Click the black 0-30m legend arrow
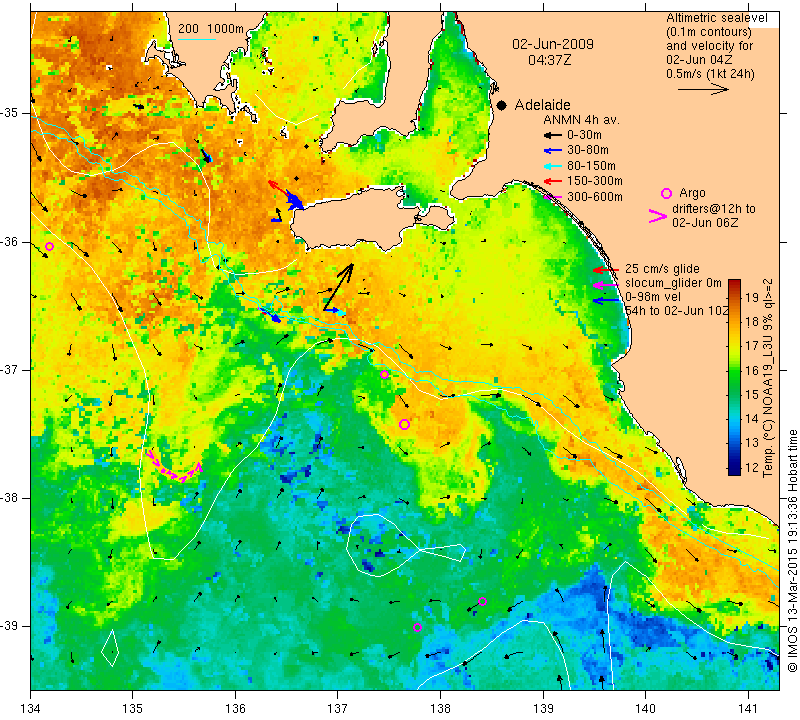Viewport: 800px width, 720px height. click(x=552, y=135)
